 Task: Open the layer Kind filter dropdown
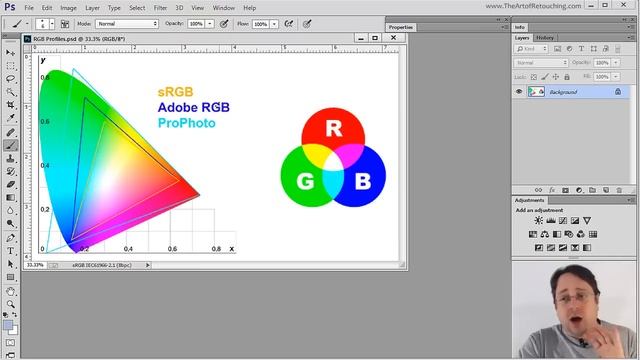tap(531, 49)
